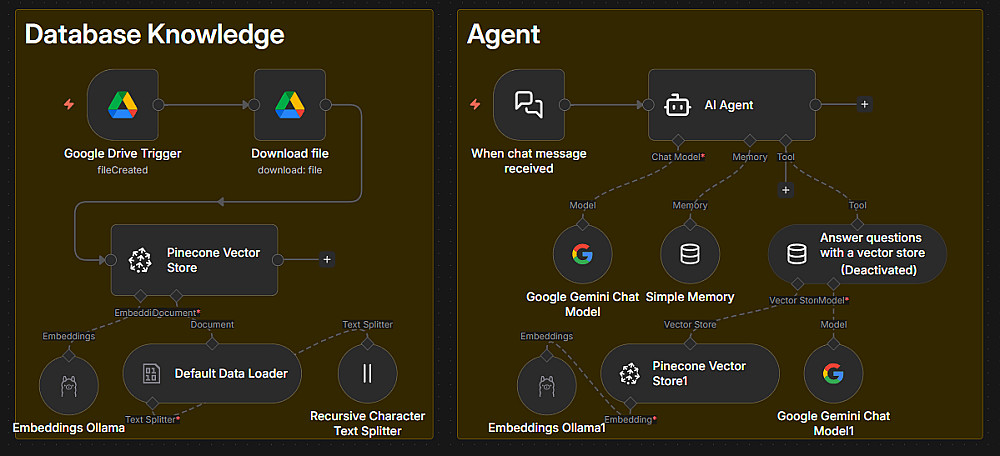The image size is (1000, 456).
Task: Click chat message trigger output connector
Action: pyautogui.click(x=564, y=105)
